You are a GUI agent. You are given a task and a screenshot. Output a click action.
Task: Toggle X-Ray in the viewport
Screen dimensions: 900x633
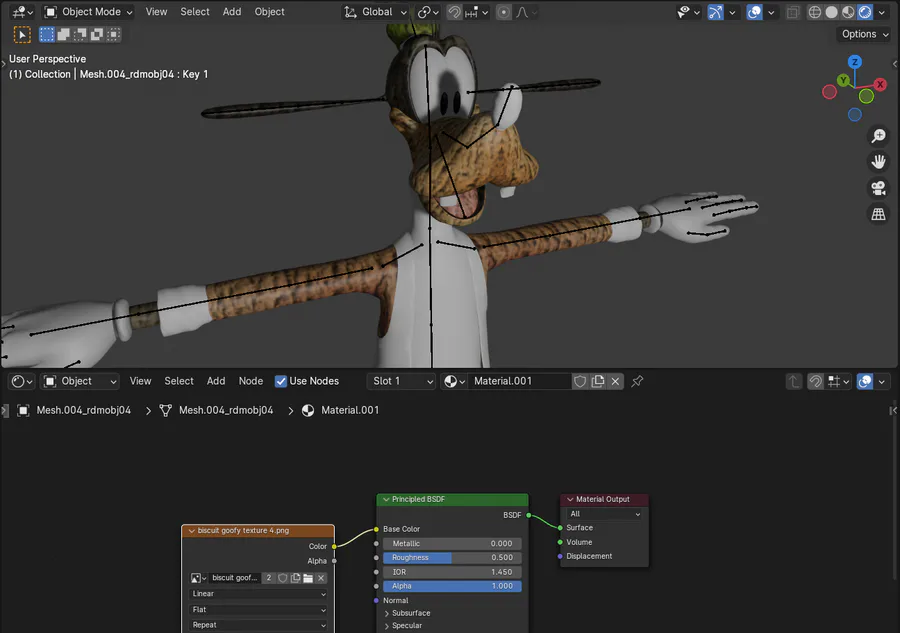tap(793, 11)
